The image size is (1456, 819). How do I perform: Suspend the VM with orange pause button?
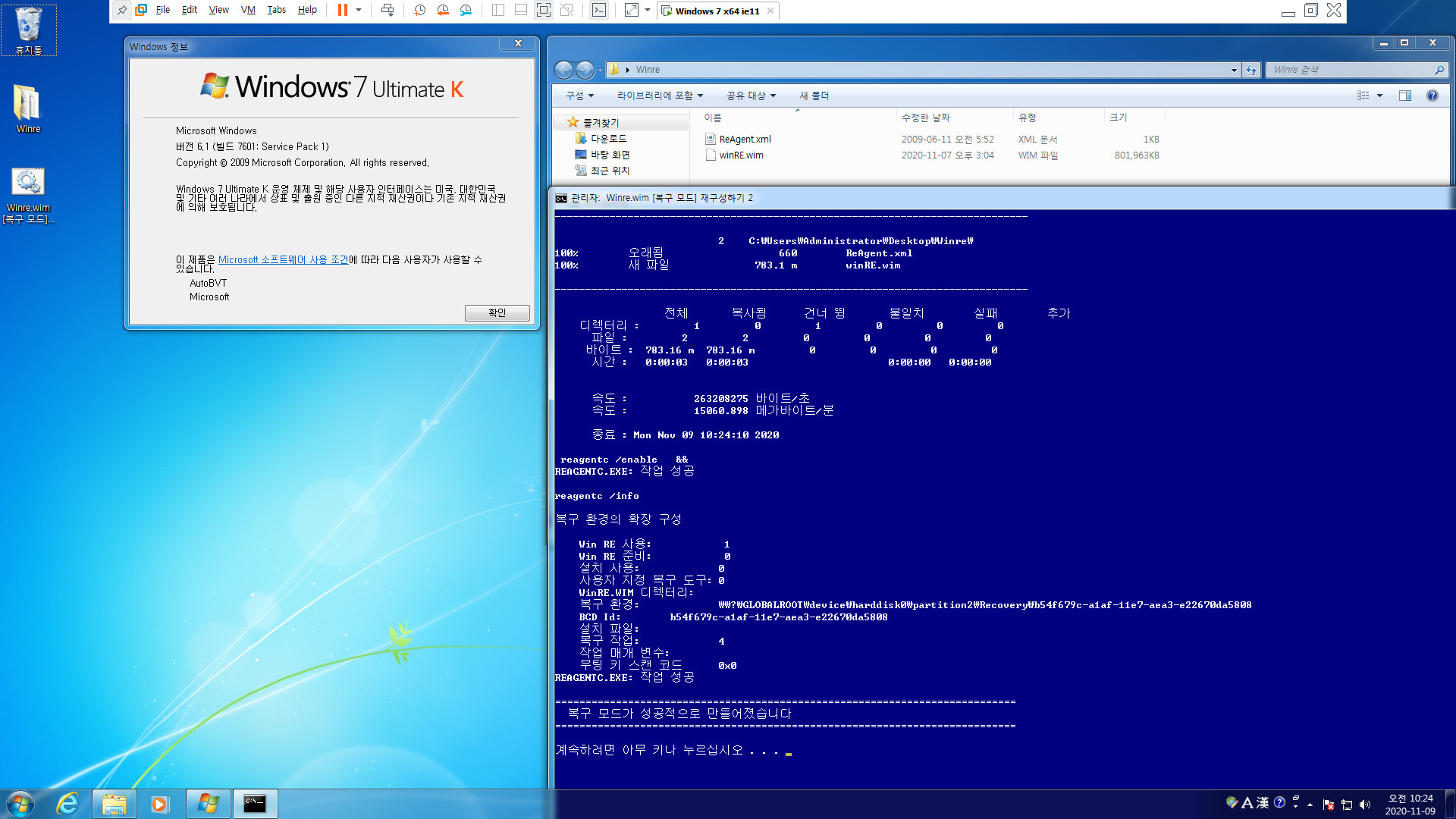(343, 11)
